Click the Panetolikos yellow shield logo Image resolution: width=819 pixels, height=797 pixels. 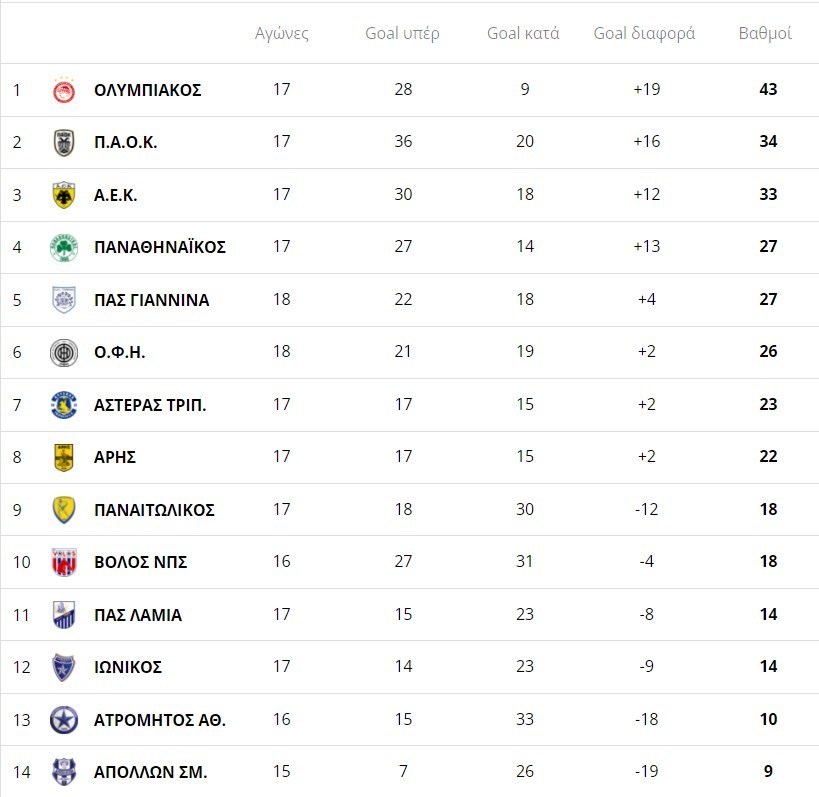pos(64,510)
